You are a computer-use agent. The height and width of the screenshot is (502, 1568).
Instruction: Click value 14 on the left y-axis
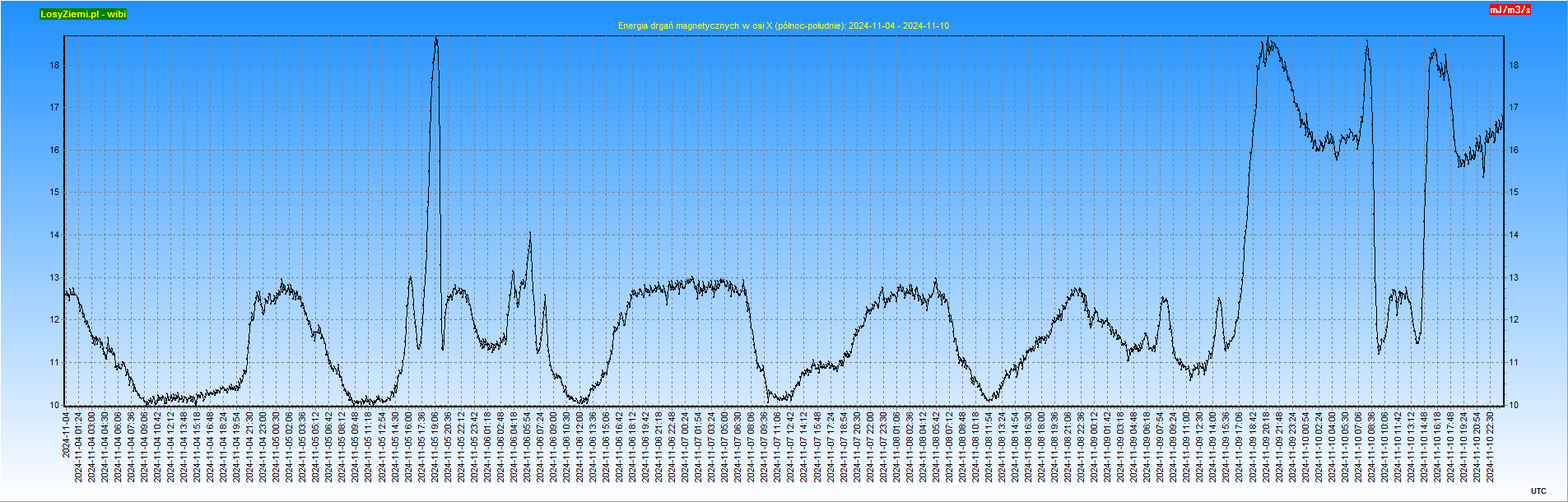(54, 235)
